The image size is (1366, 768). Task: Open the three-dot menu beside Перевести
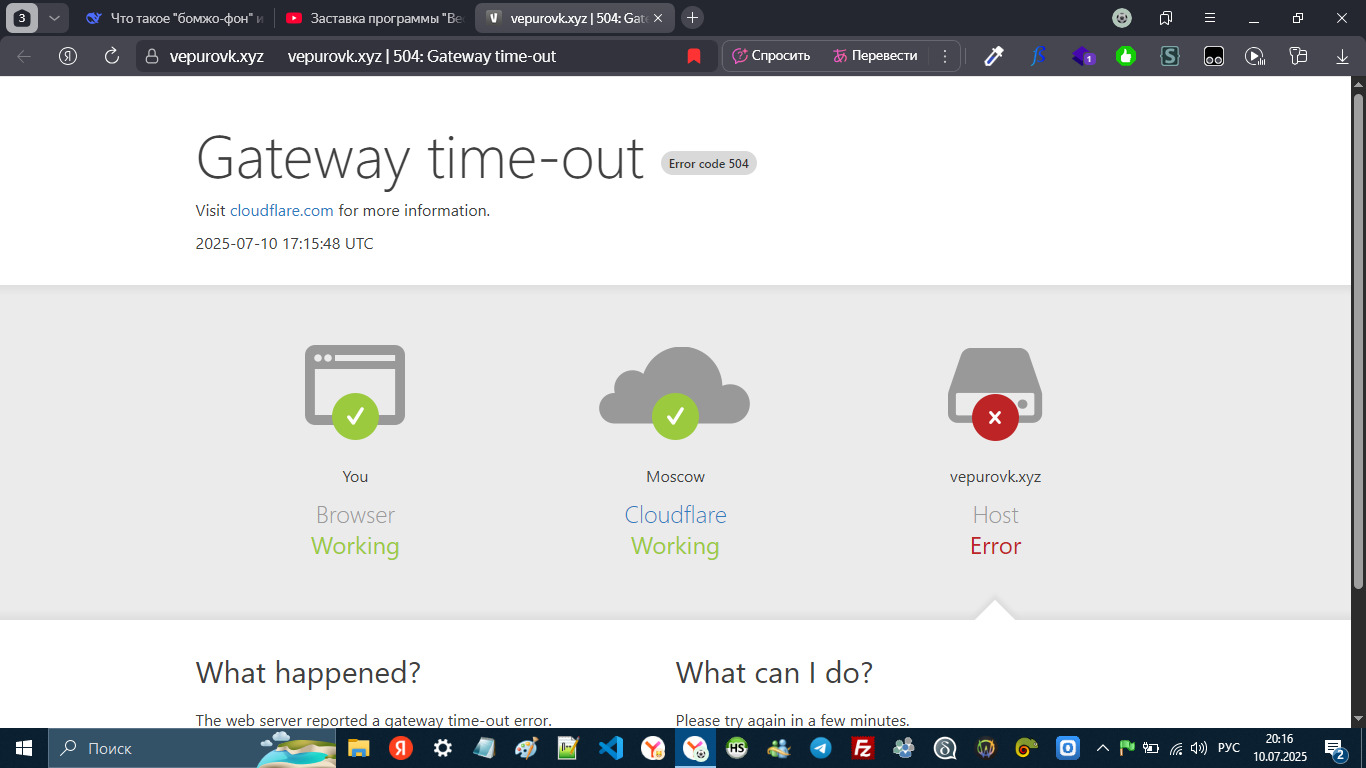[945, 56]
